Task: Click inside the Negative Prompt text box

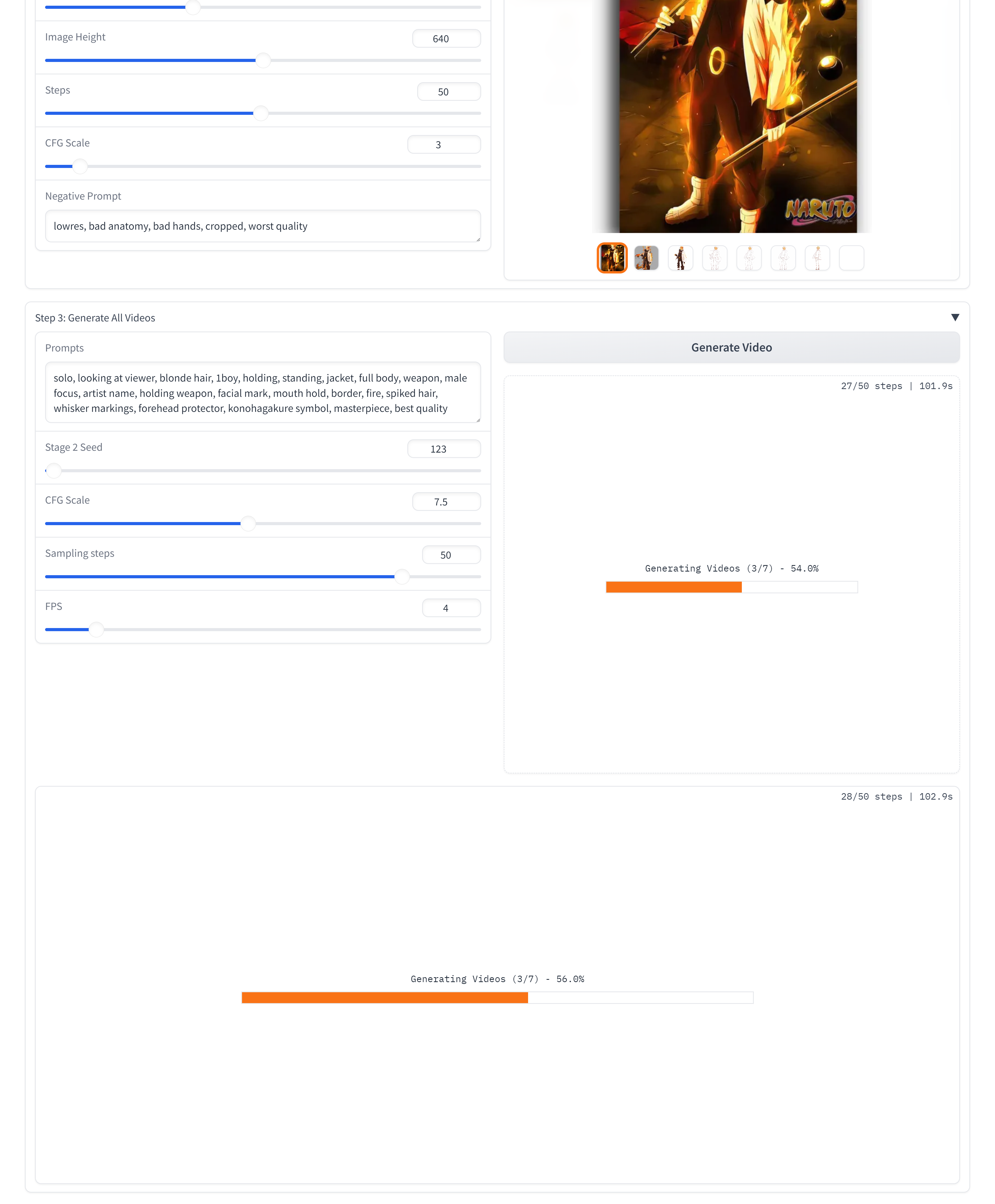Action: [263, 226]
